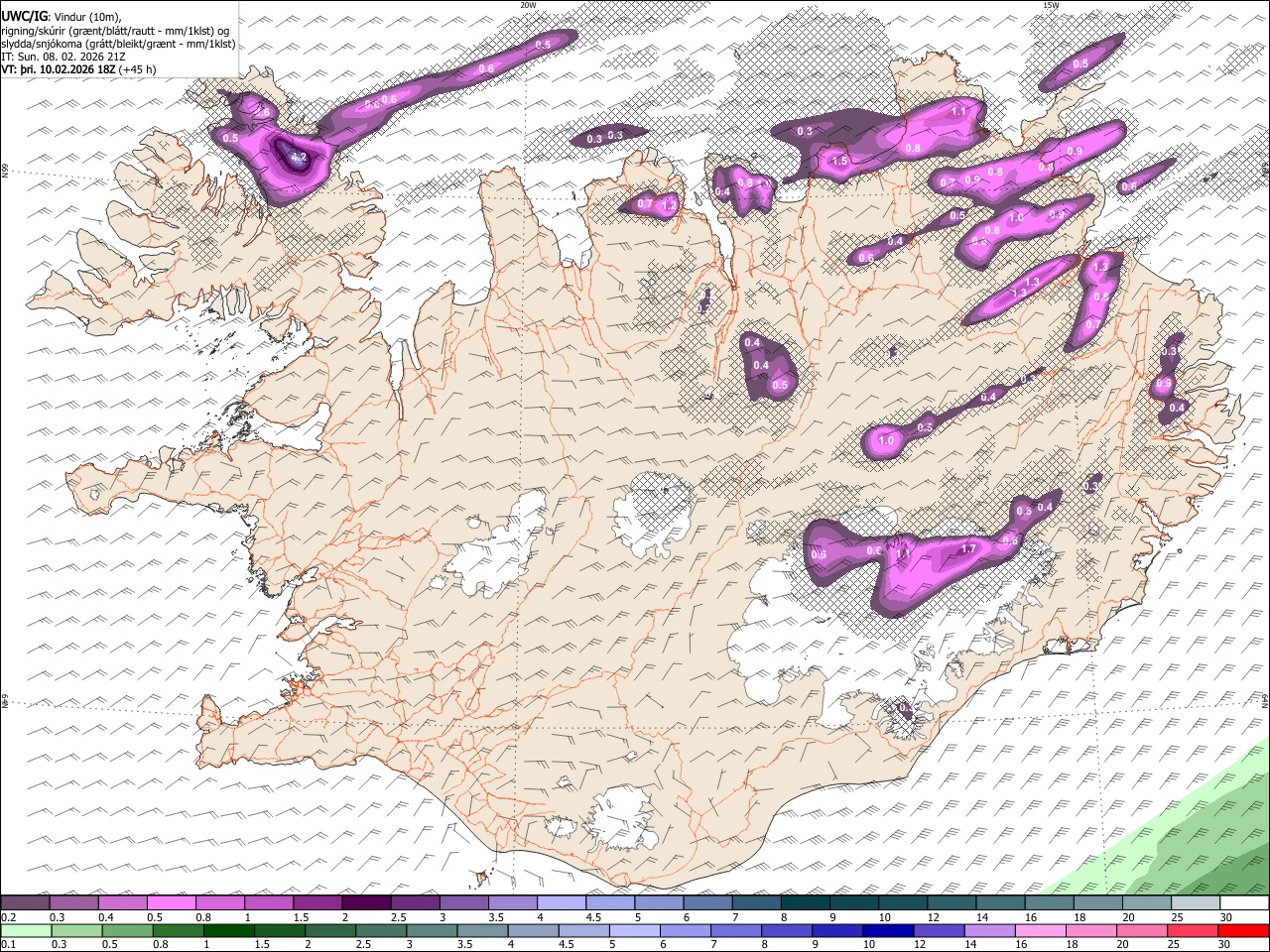Click the "1.1" value label in the northeast
The height and width of the screenshot is (952, 1270).
958,112
